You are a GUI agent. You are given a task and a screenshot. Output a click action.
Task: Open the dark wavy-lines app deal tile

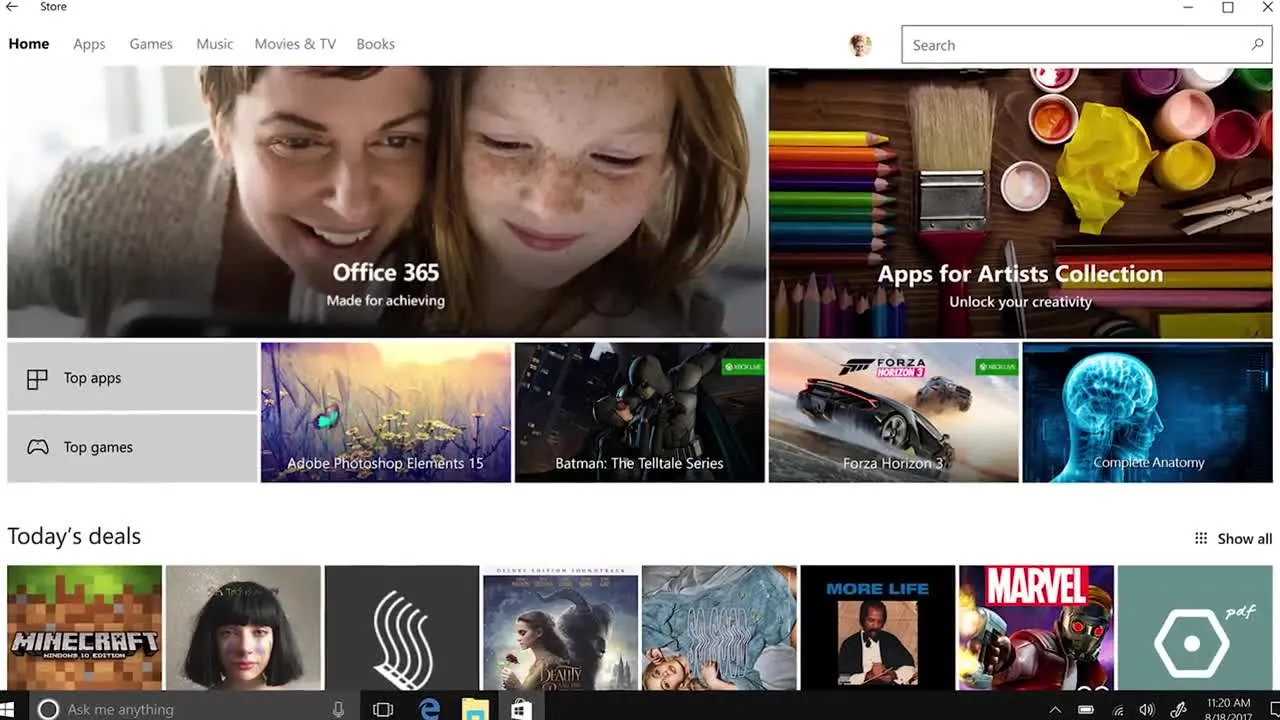402,628
